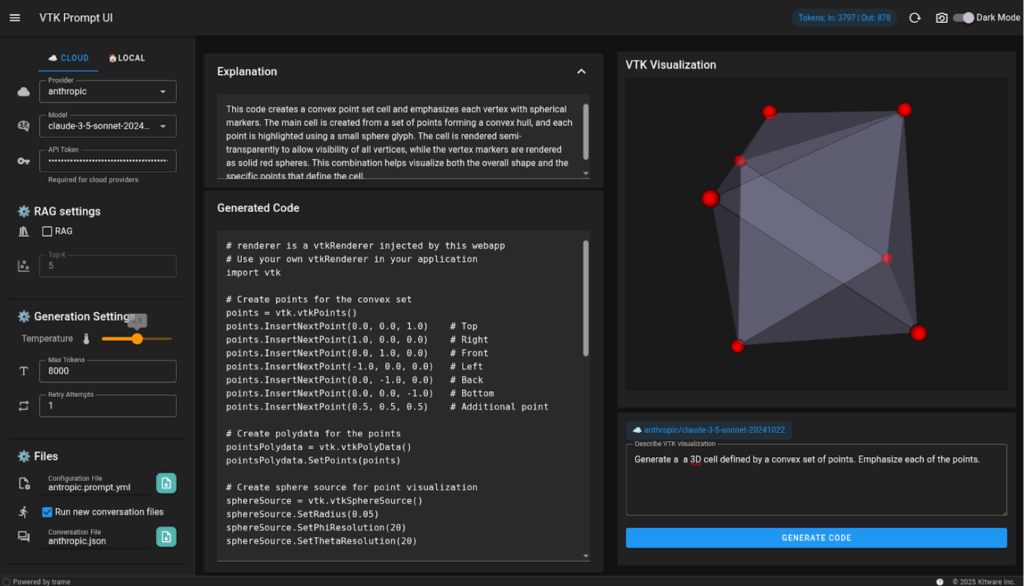Open the Provider dropdown
This screenshot has height=586, width=1024.
(x=108, y=92)
